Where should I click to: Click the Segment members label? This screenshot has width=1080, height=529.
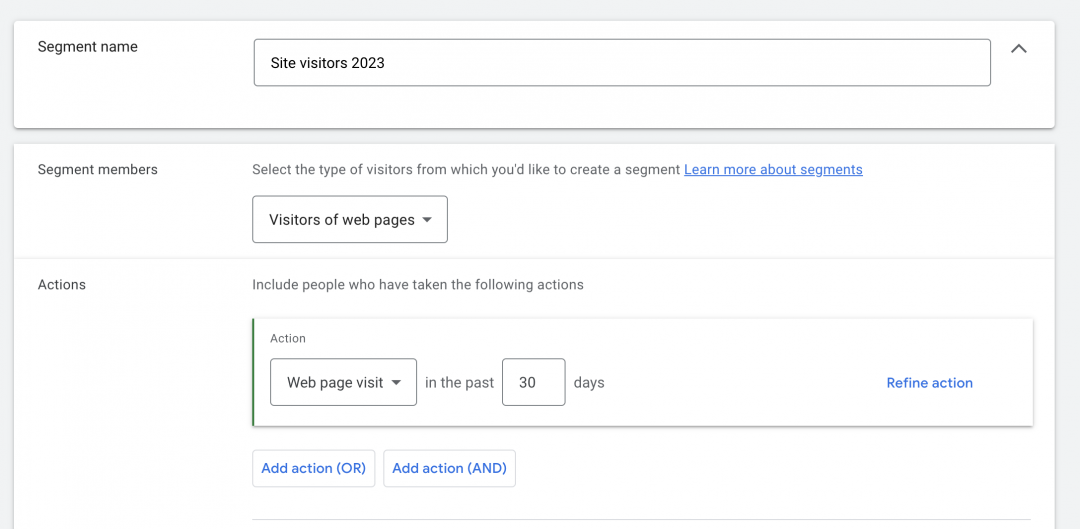[97, 169]
